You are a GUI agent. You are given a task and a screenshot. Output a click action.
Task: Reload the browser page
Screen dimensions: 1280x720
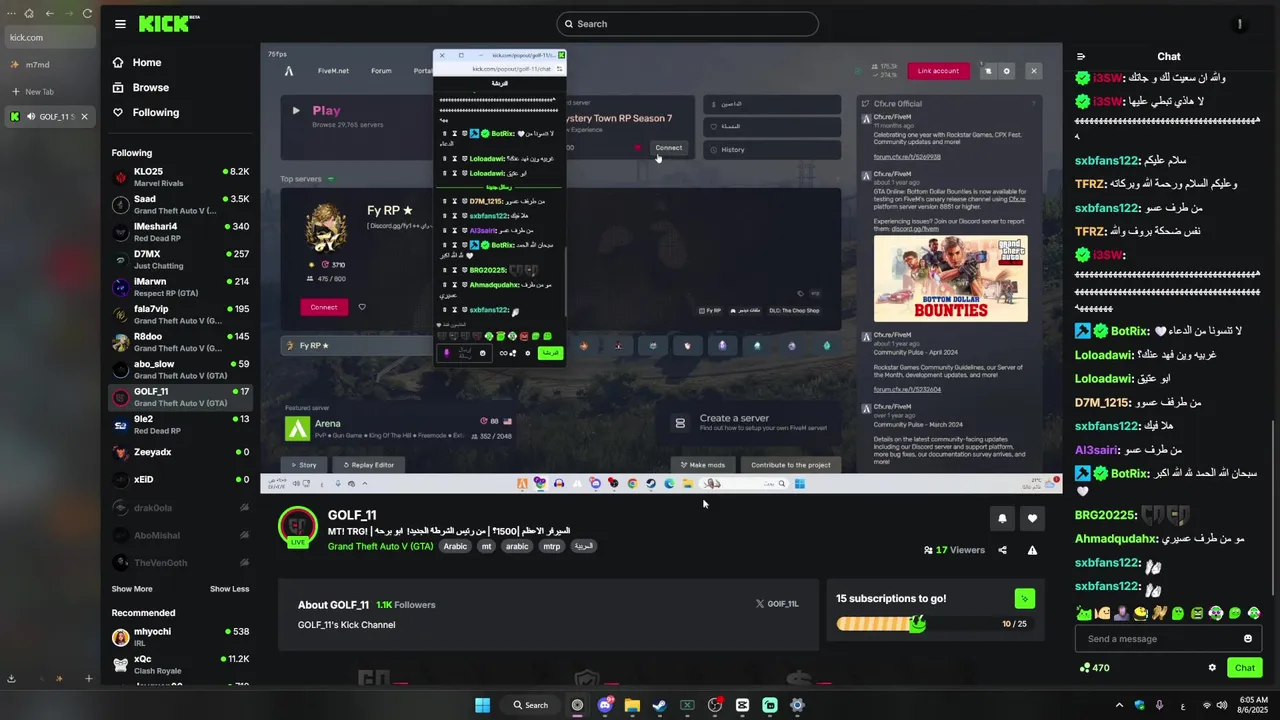(x=87, y=13)
